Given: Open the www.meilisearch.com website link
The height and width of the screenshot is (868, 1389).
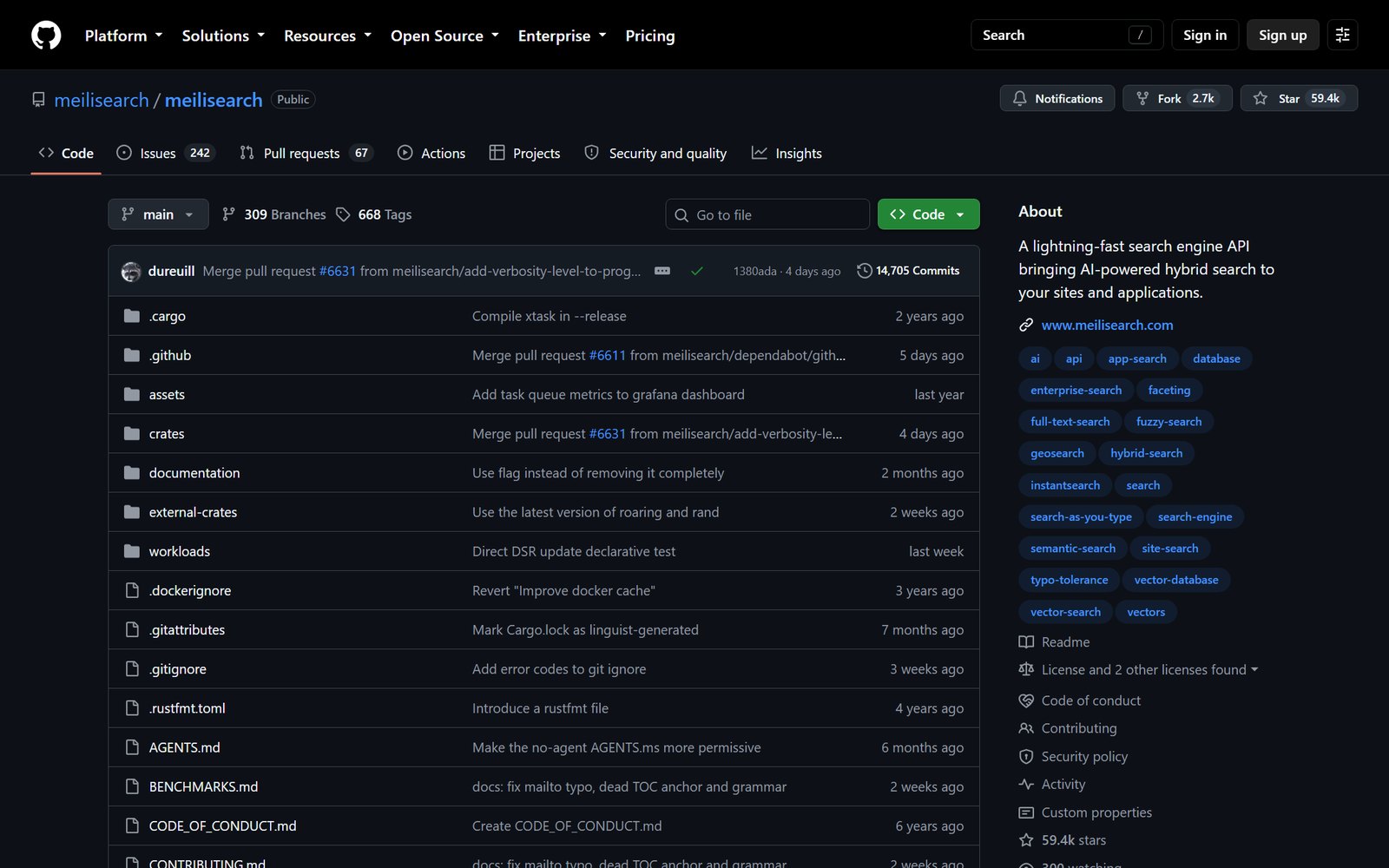Looking at the screenshot, I should pyautogui.click(x=1107, y=325).
